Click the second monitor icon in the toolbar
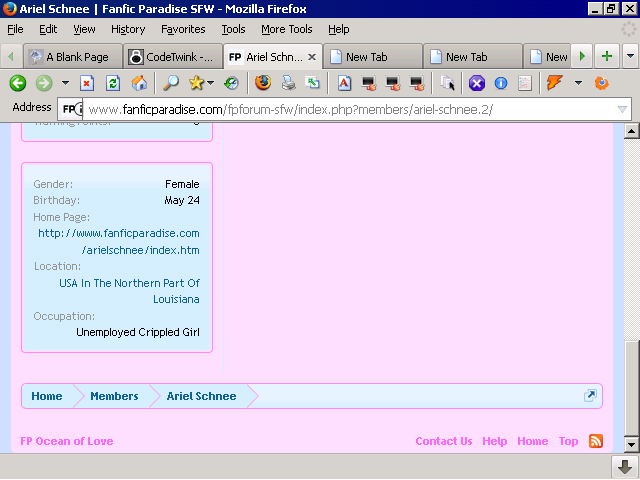Viewport: 640px width, 480px height. pyautogui.click(x=393, y=83)
